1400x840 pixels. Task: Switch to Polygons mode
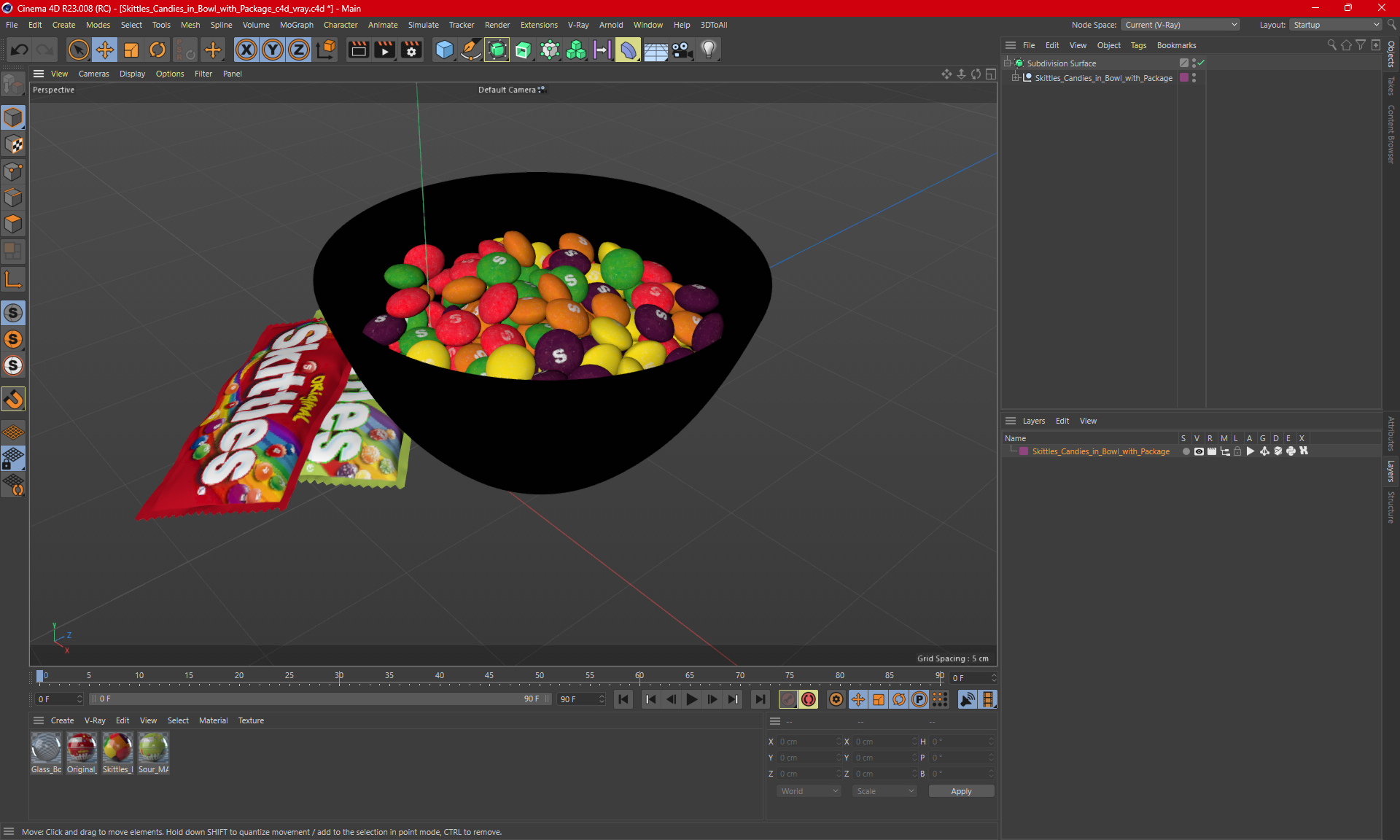pos(13,225)
